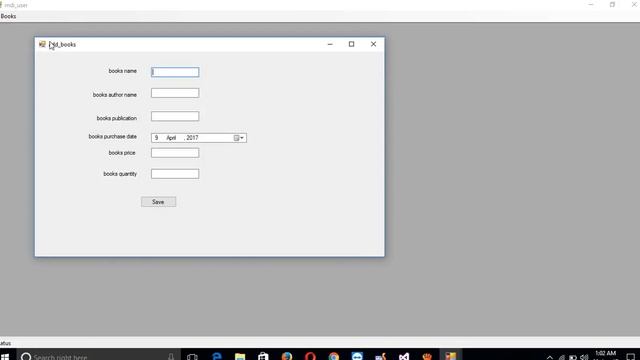Switch to the running mdi_user app taskbar icon
The height and width of the screenshot is (360, 640).
(451, 356)
